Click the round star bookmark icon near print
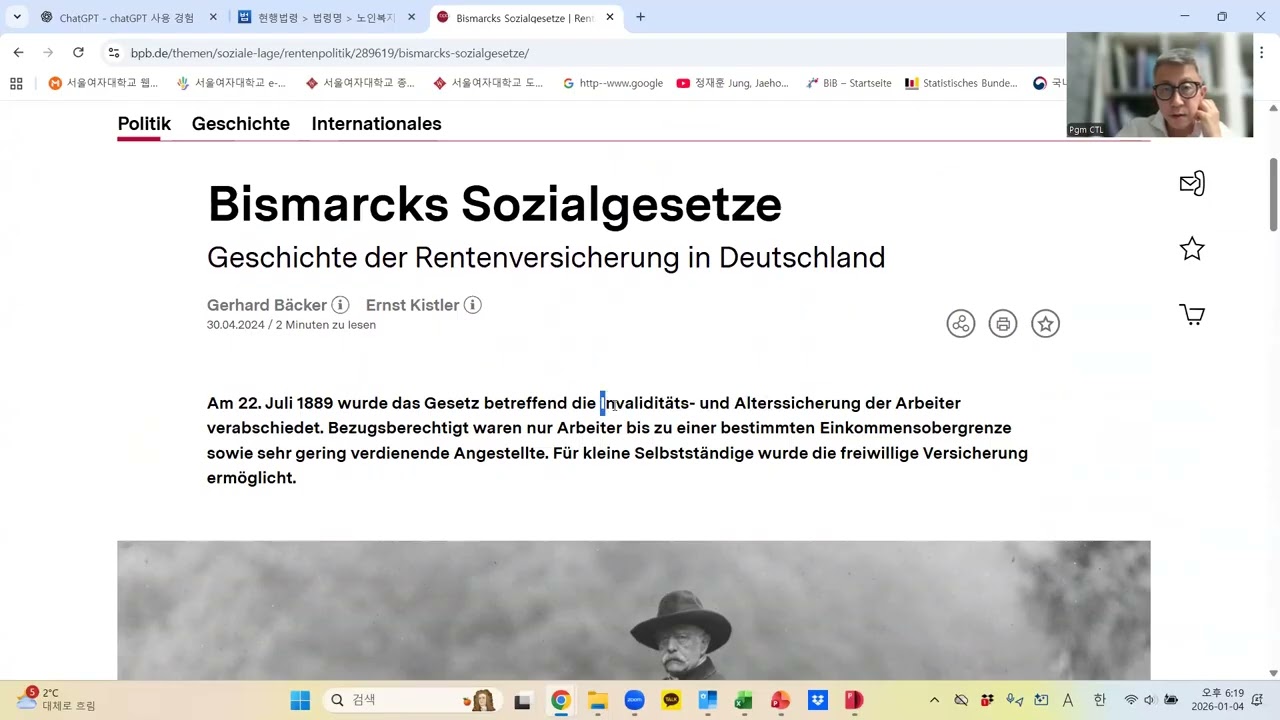The width and height of the screenshot is (1280, 720). point(1045,323)
